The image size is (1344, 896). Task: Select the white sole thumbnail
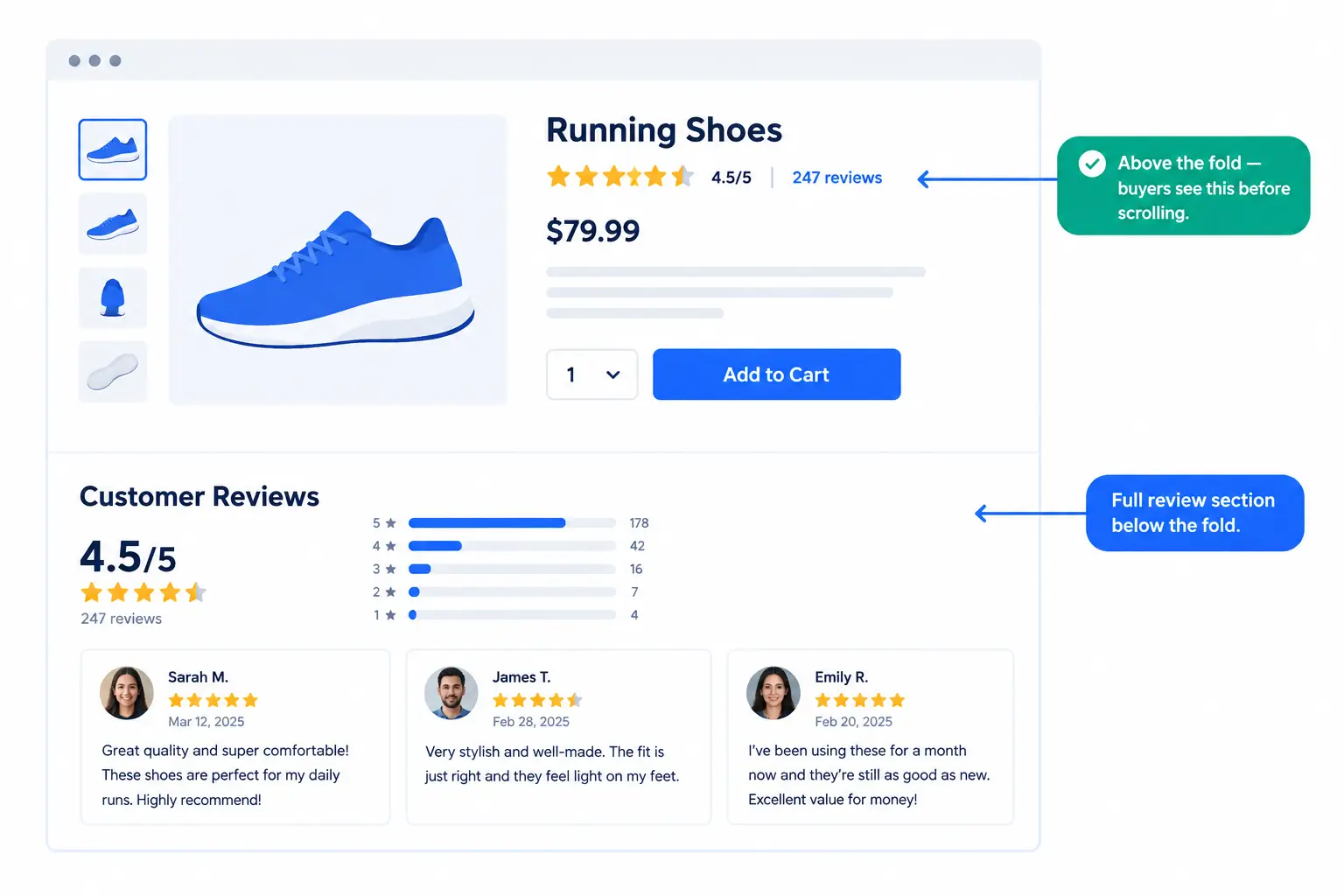(113, 372)
